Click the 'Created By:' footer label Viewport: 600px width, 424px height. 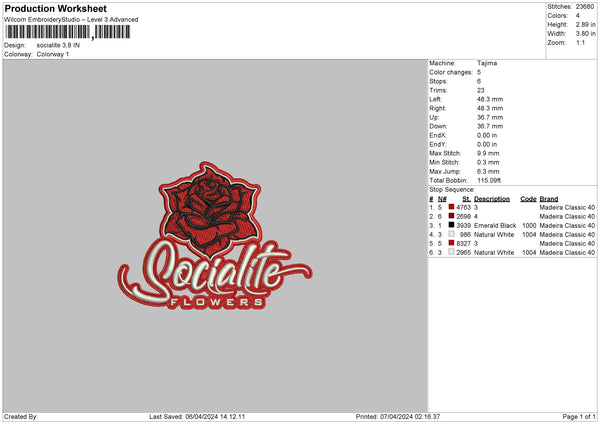point(21,416)
